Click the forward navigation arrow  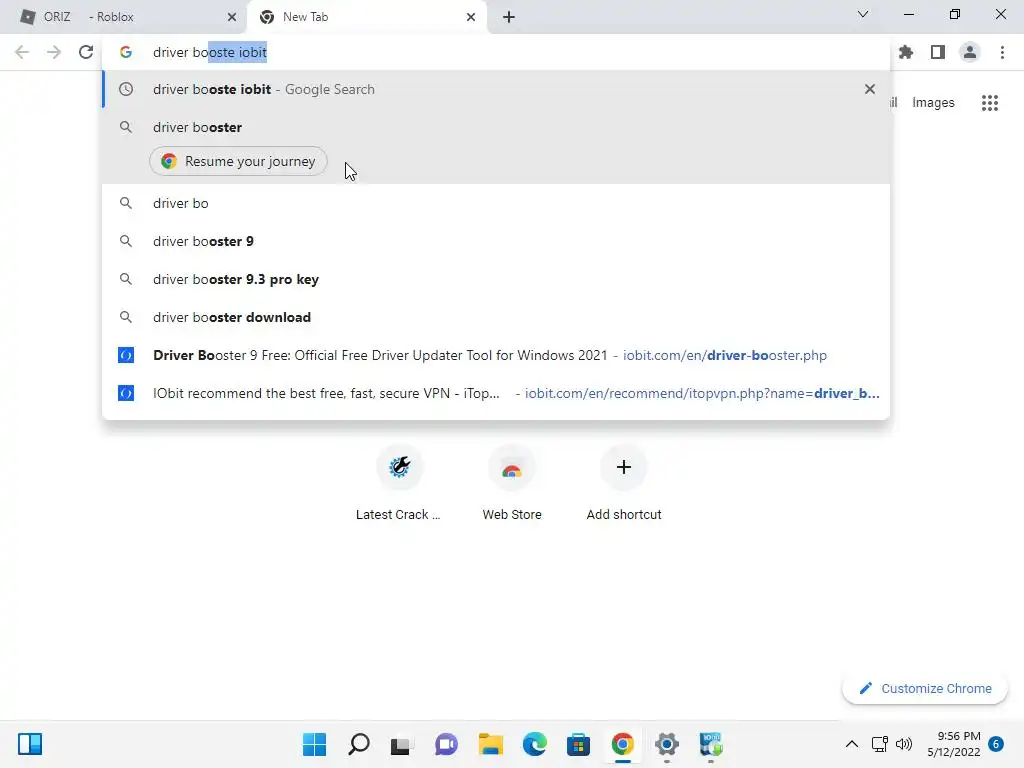pos(54,52)
